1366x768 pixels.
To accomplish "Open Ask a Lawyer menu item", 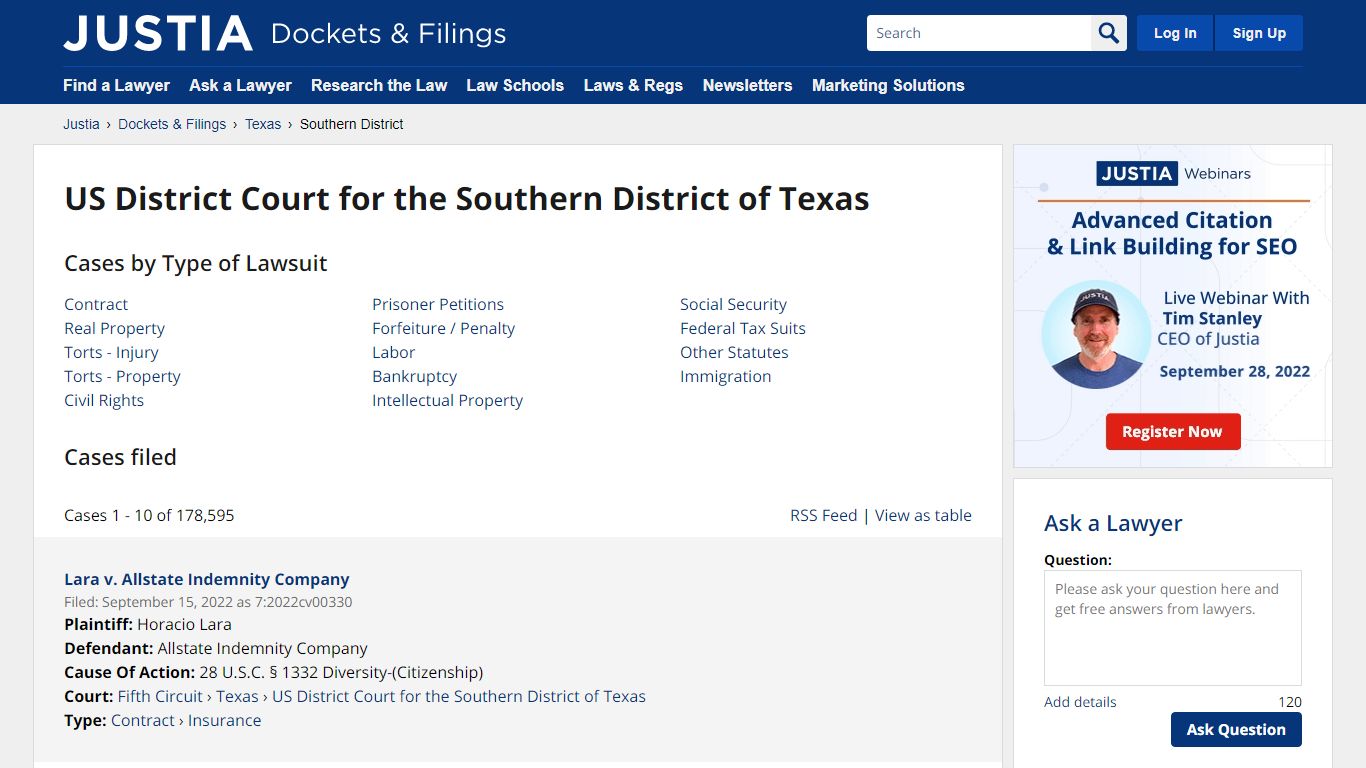I will pyautogui.click(x=240, y=85).
